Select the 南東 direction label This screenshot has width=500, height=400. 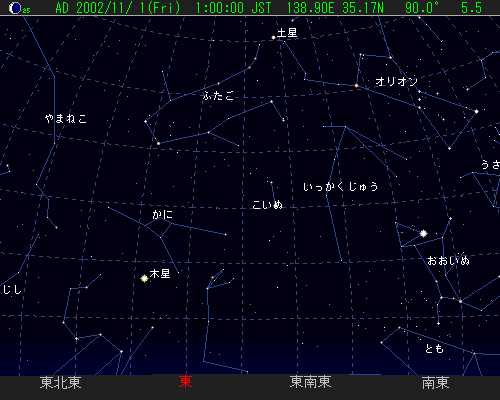coord(435,383)
